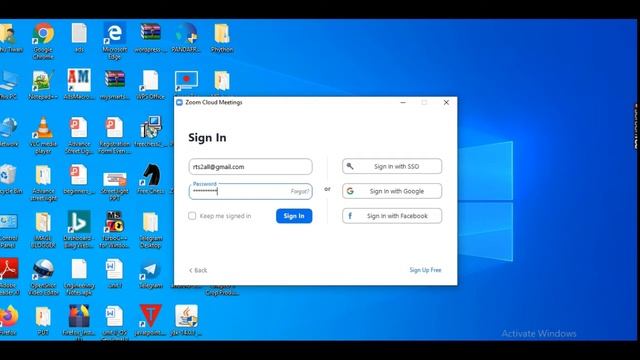
Task: Choose Sign in with Facebook
Action: click(x=392, y=216)
